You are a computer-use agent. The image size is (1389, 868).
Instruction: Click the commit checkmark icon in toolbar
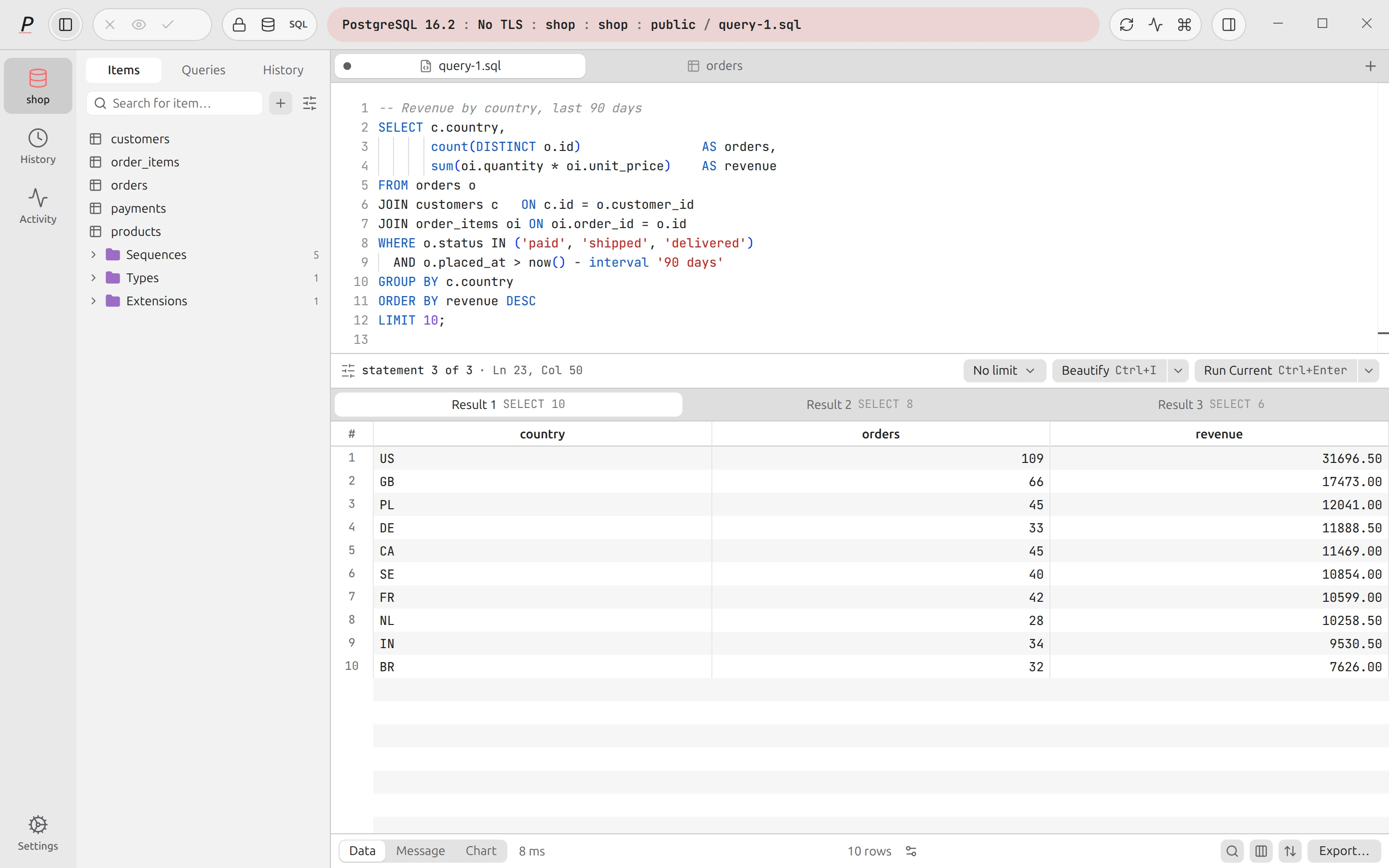(168, 25)
